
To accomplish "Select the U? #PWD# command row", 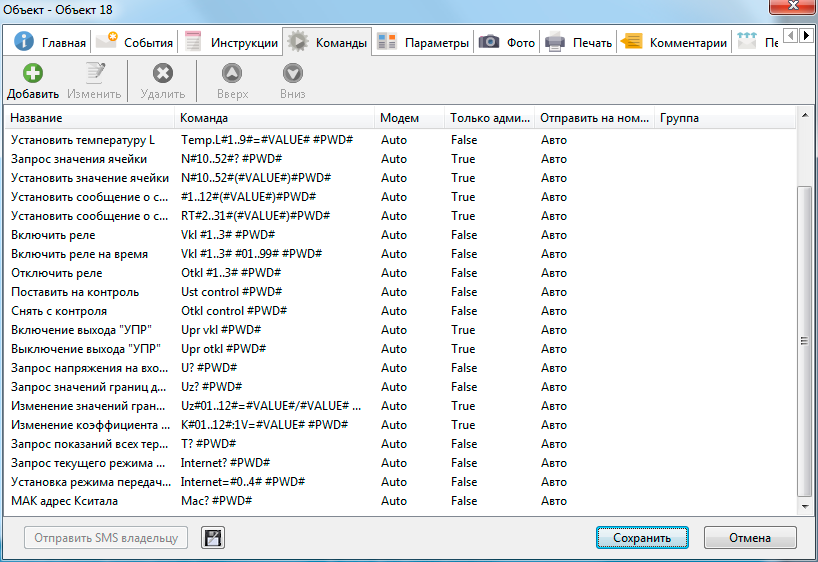I will (400, 368).
